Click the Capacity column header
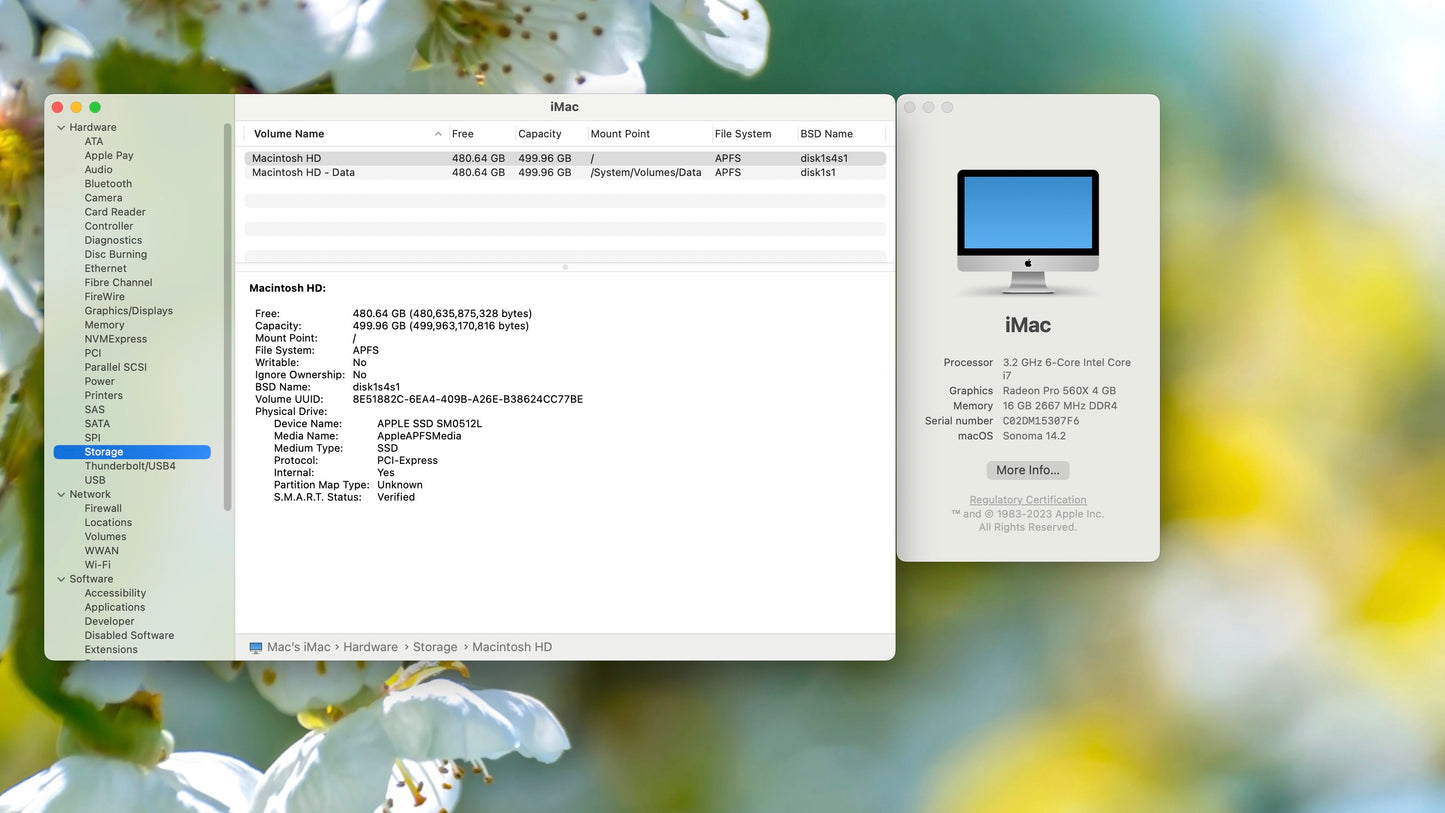This screenshot has height=813, width=1445. click(x=540, y=133)
